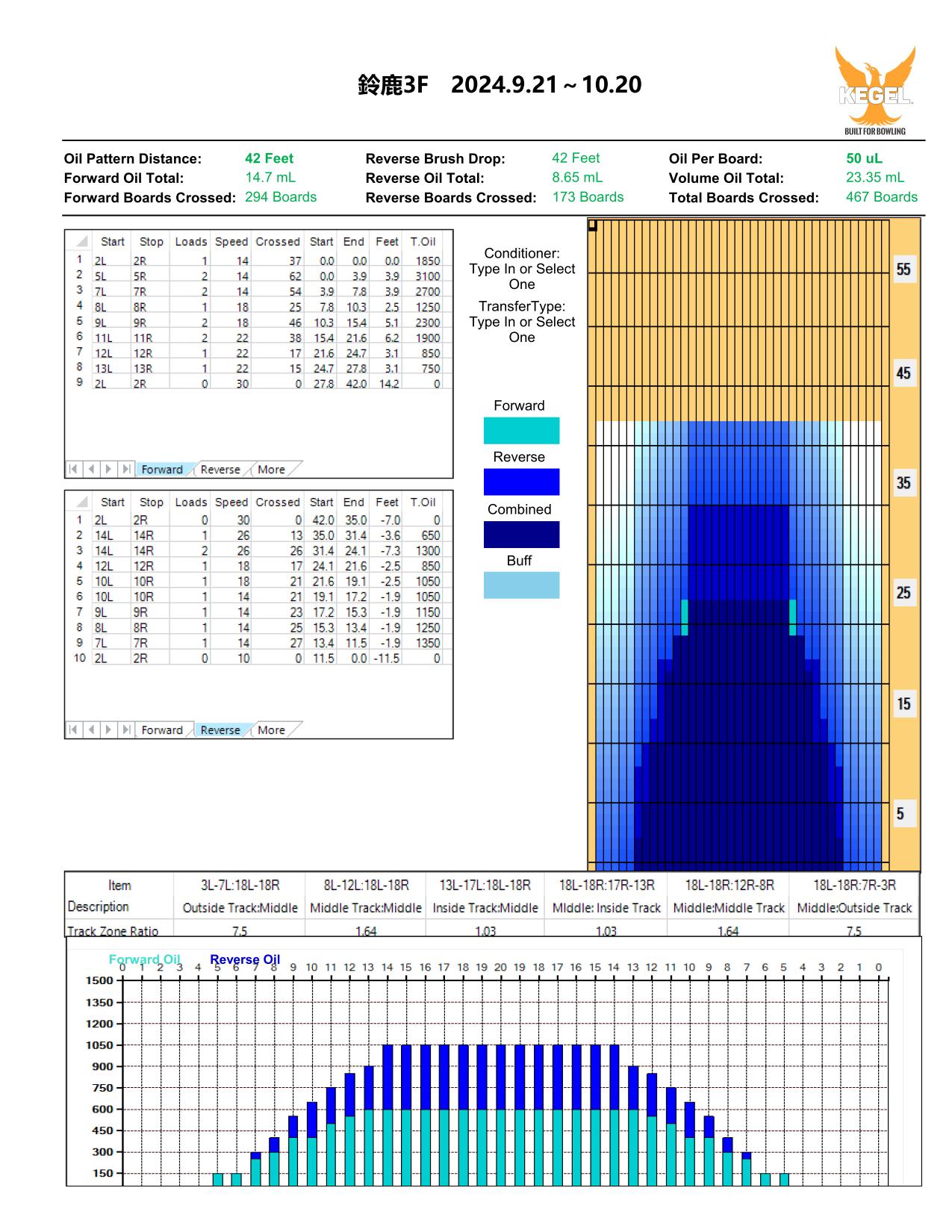Click the Forward cyan color swatch
The width and height of the screenshot is (952, 1232).
[x=521, y=431]
